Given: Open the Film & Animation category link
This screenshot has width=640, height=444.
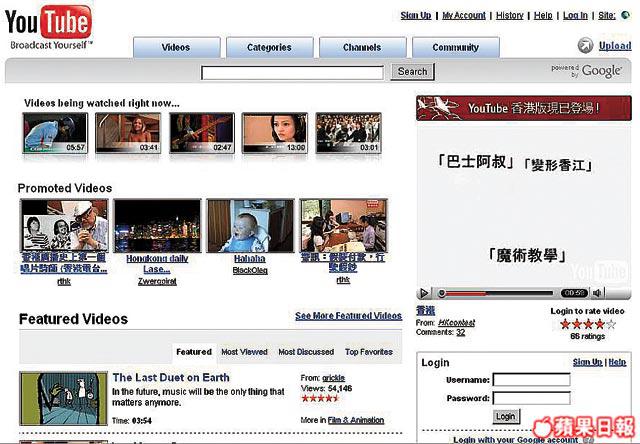Looking at the screenshot, I should pos(356,420).
